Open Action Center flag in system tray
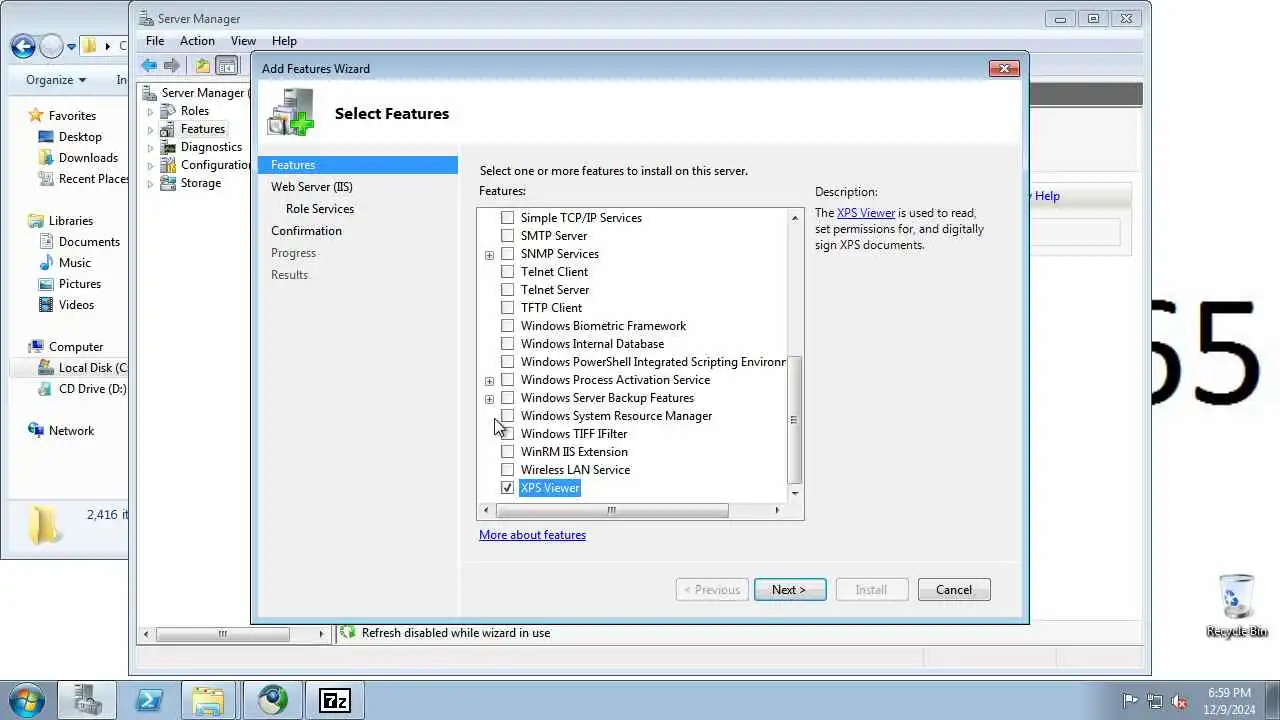Image resolution: width=1280 pixels, height=720 pixels. click(1130, 701)
